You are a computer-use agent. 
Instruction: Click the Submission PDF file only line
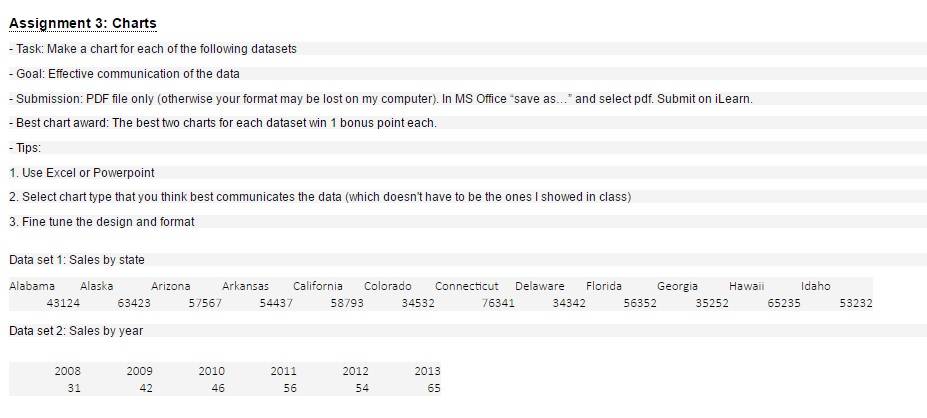click(x=381, y=99)
